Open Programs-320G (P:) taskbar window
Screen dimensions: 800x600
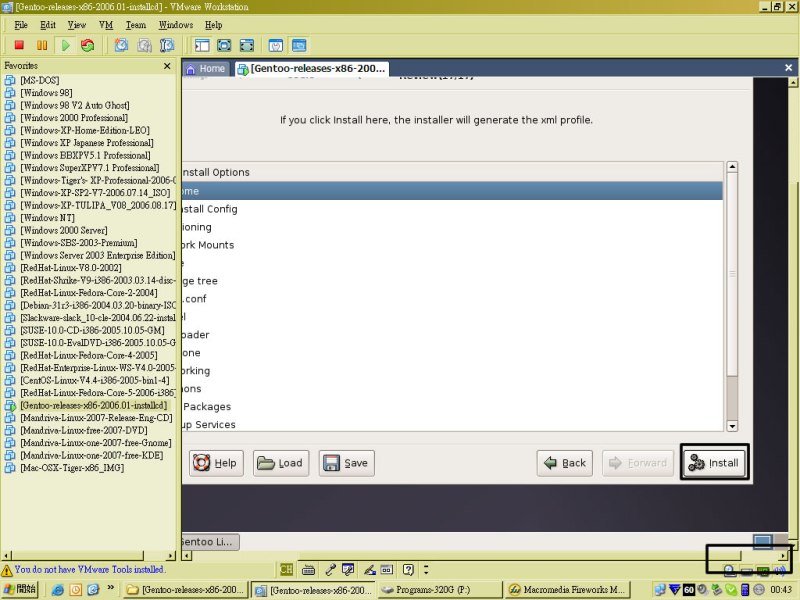[439, 590]
